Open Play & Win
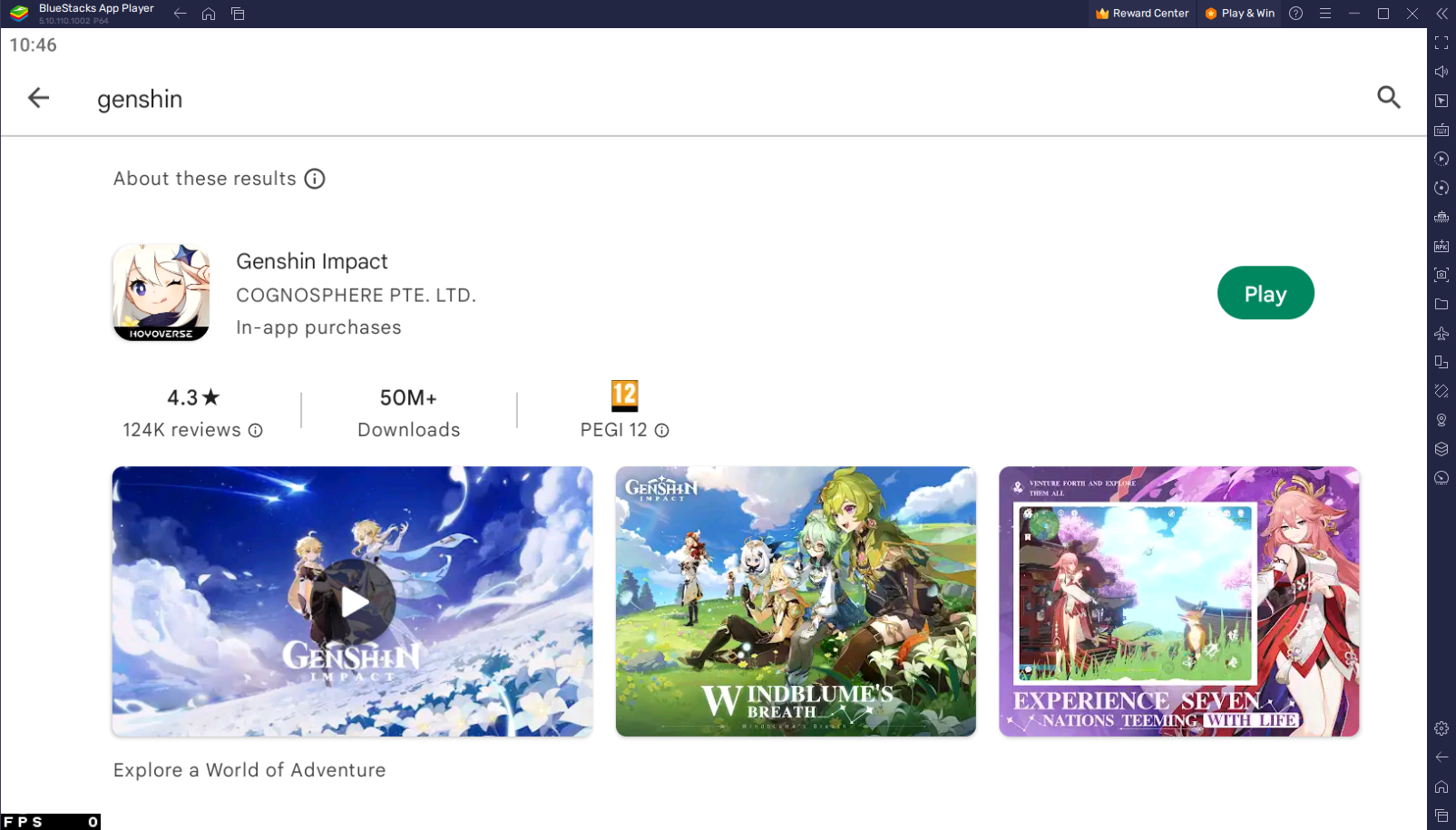Viewport: 1456px width, 830px height. [1240, 14]
